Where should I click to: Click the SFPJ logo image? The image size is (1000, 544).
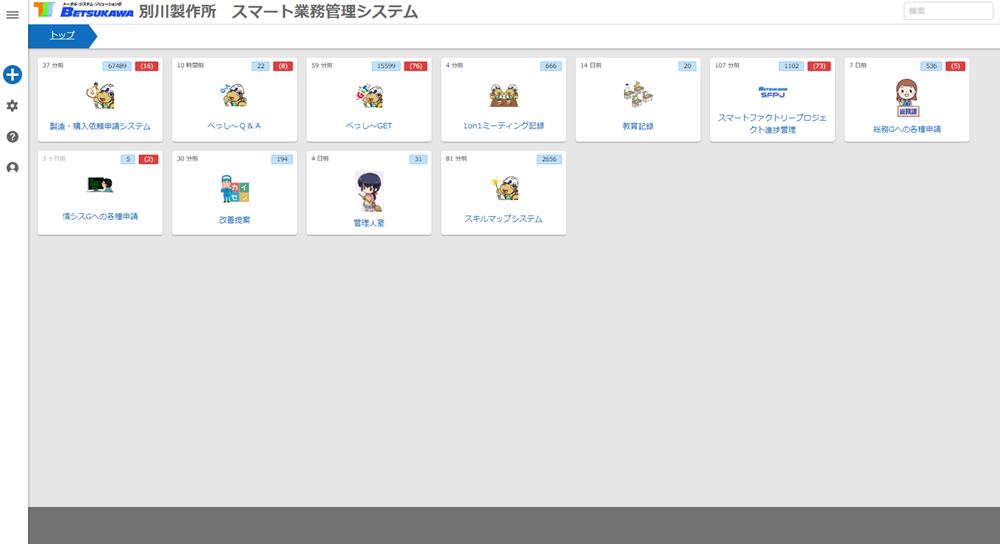(x=772, y=92)
